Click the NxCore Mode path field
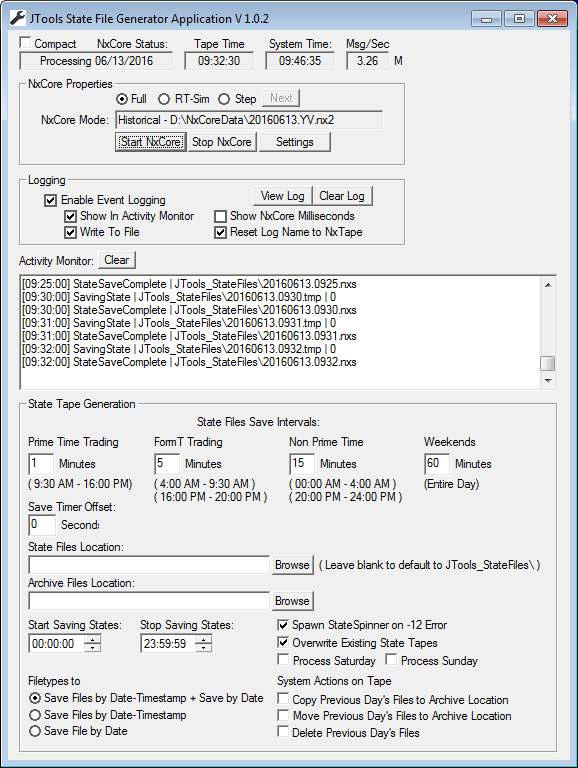This screenshot has height=768, width=578. (249, 120)
